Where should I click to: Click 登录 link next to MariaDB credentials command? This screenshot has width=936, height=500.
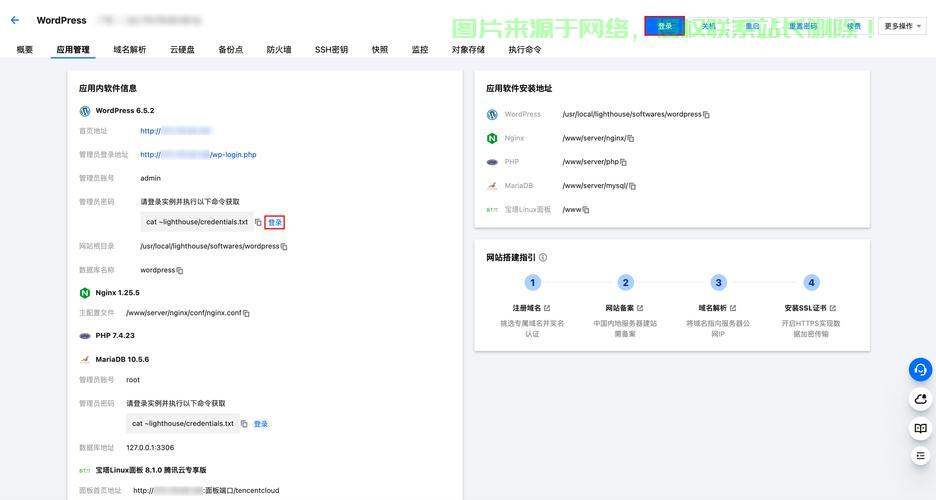261,424
